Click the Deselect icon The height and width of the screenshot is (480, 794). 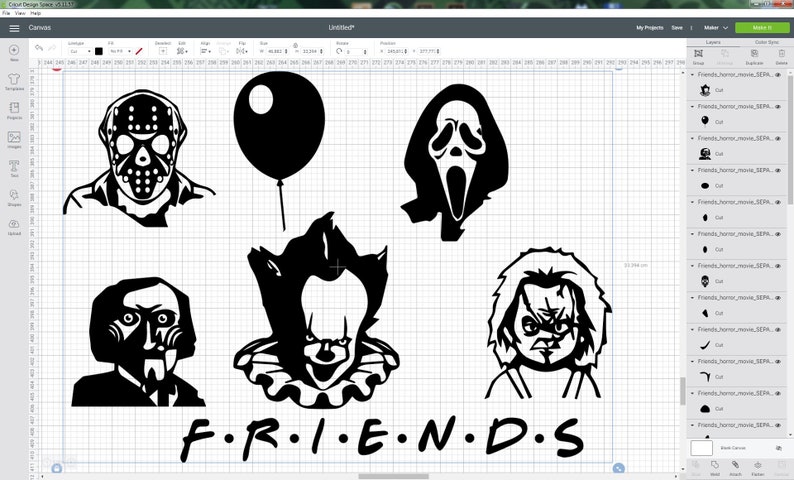click(163, 51)
